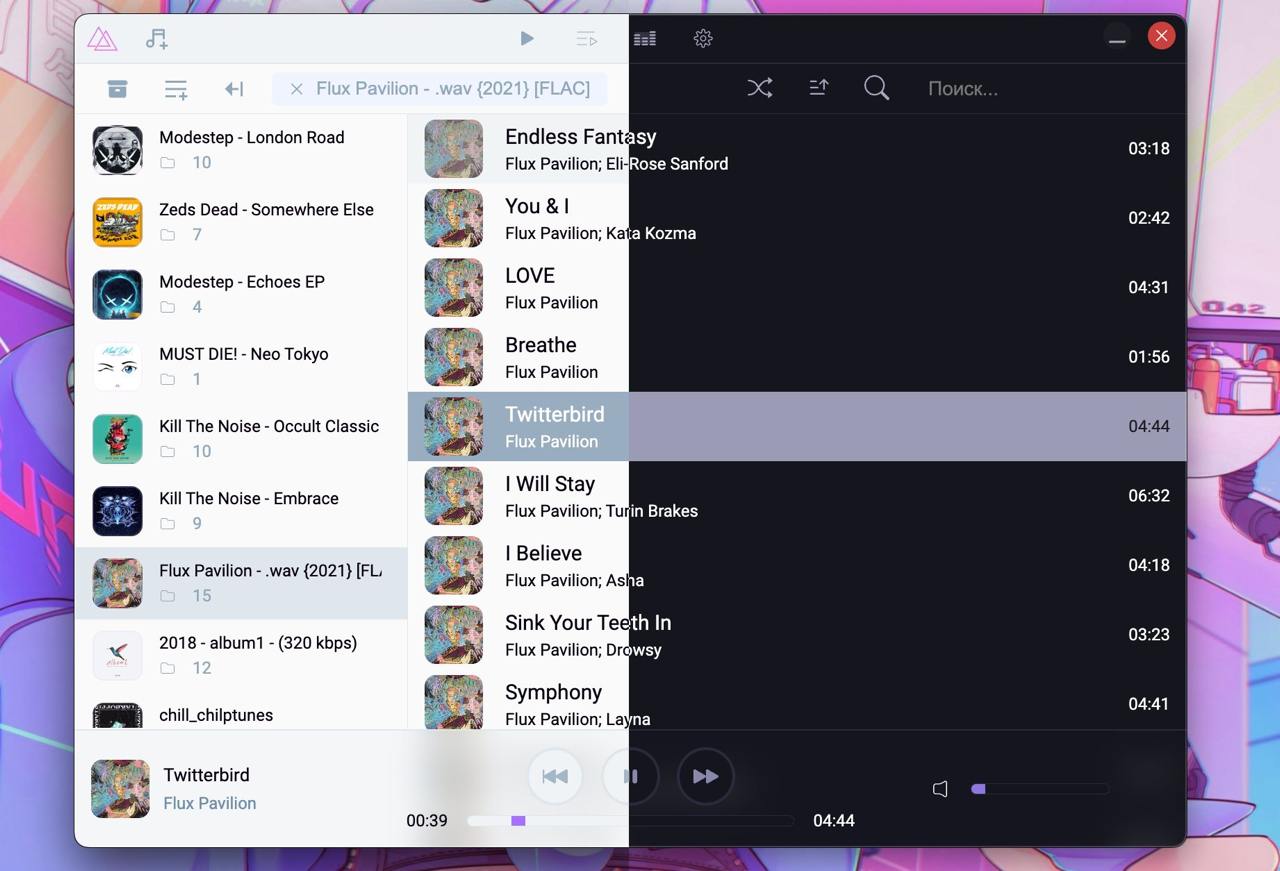The image size is (1280, 871).
Task: Click total time 04:44 in player bar
Action: [834, 821]
